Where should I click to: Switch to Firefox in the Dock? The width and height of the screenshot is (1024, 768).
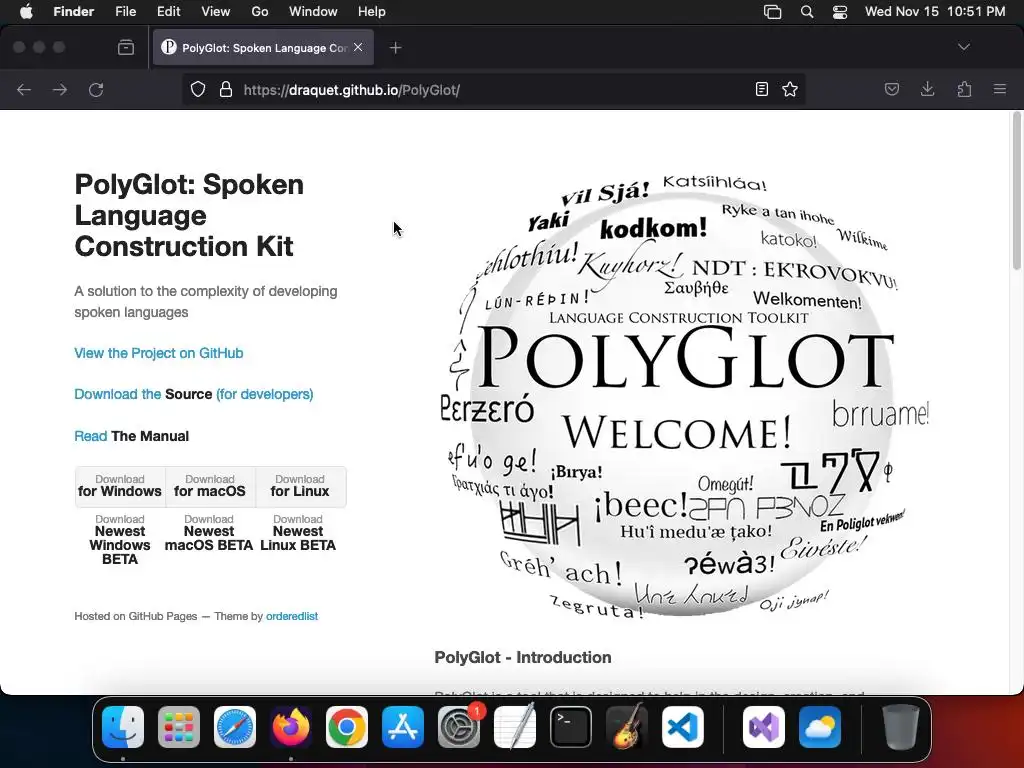pyautogui.click(x=291, y=727)
